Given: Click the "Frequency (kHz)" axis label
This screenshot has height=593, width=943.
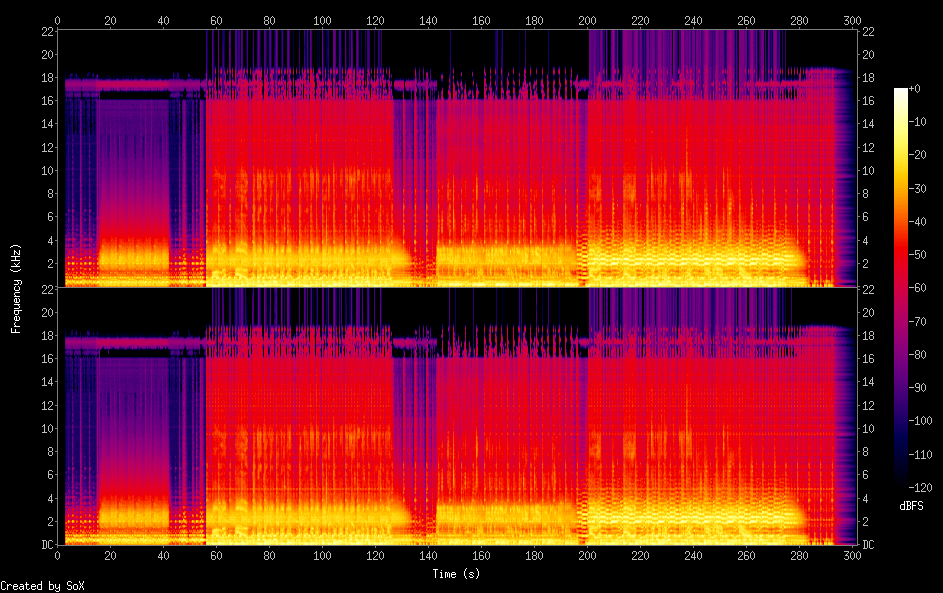Looking at the screenshot, I should coord(16,288).
